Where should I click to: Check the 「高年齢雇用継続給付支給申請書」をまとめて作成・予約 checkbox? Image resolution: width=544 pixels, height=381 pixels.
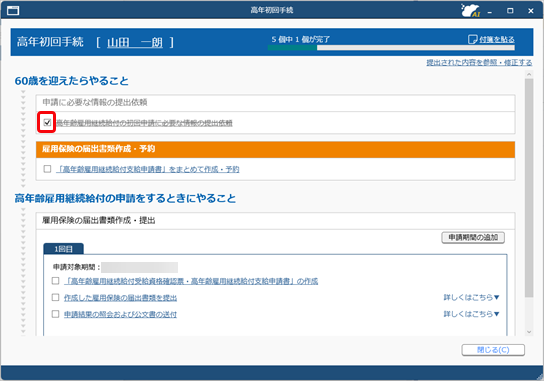(47, 169)
